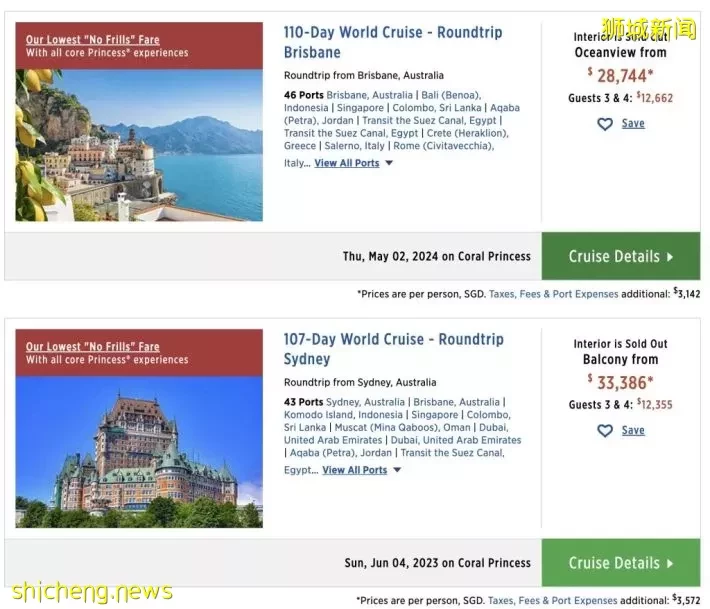Open Cruise Details for Jun 04, 2023 sailing
Viewport: 710px width, 609px height.
click(x=621, y=563)
